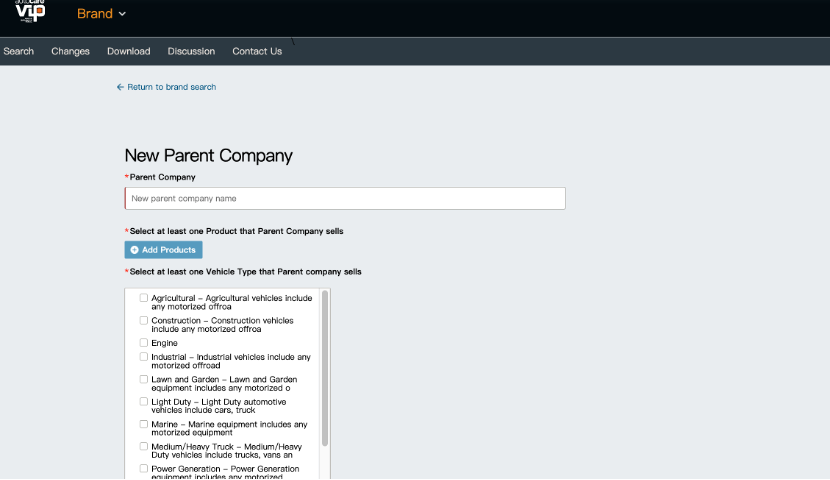
Task: Toggle the Marine checkbox
Action: pos(143,424)
